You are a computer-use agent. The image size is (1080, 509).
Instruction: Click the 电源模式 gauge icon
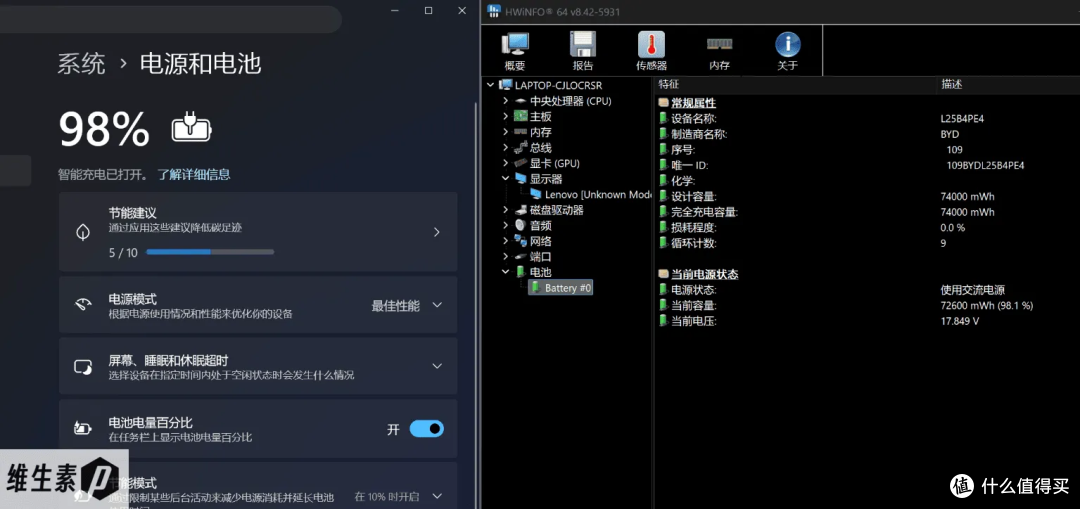click(83, 305)
